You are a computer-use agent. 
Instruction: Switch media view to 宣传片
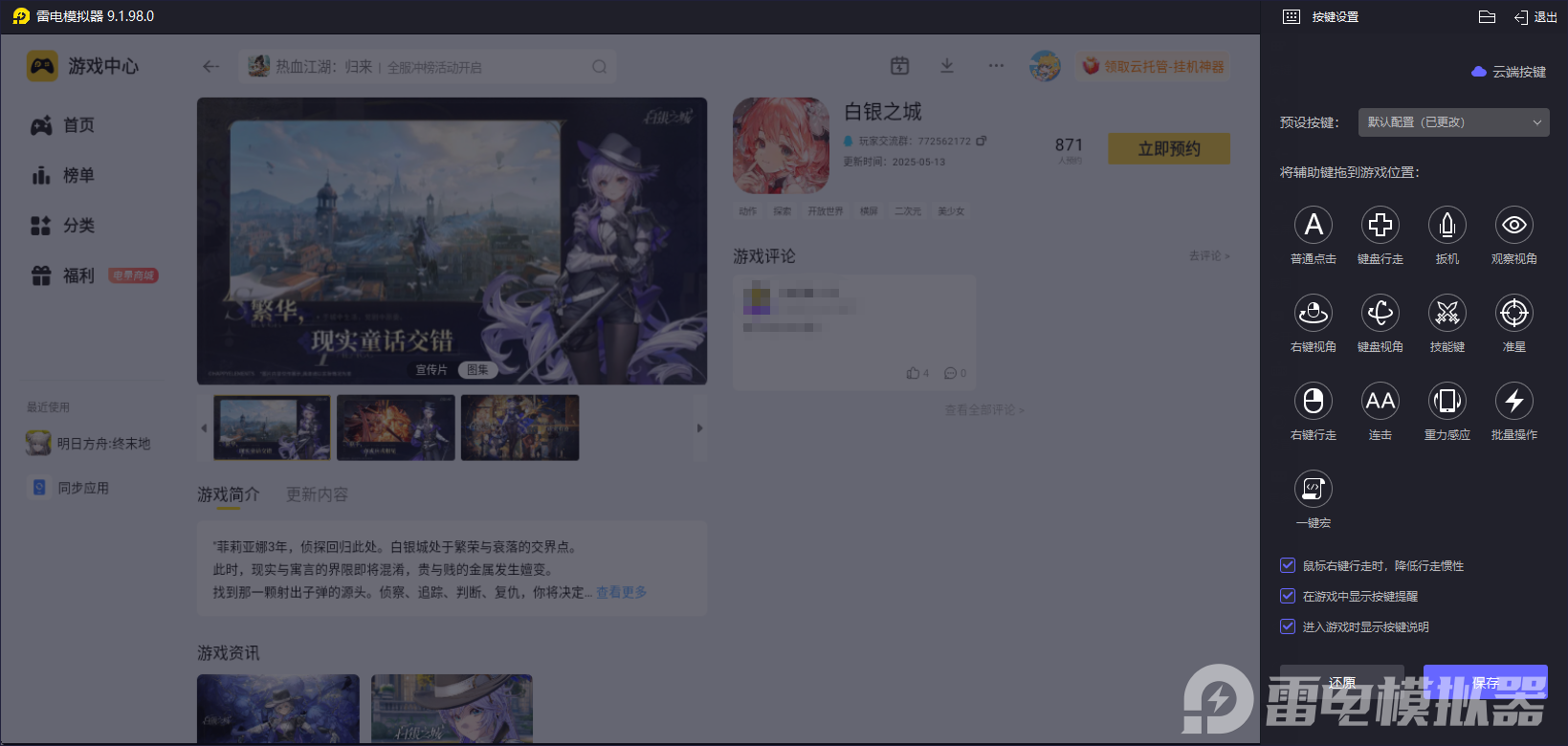click(x=431, y=369)
